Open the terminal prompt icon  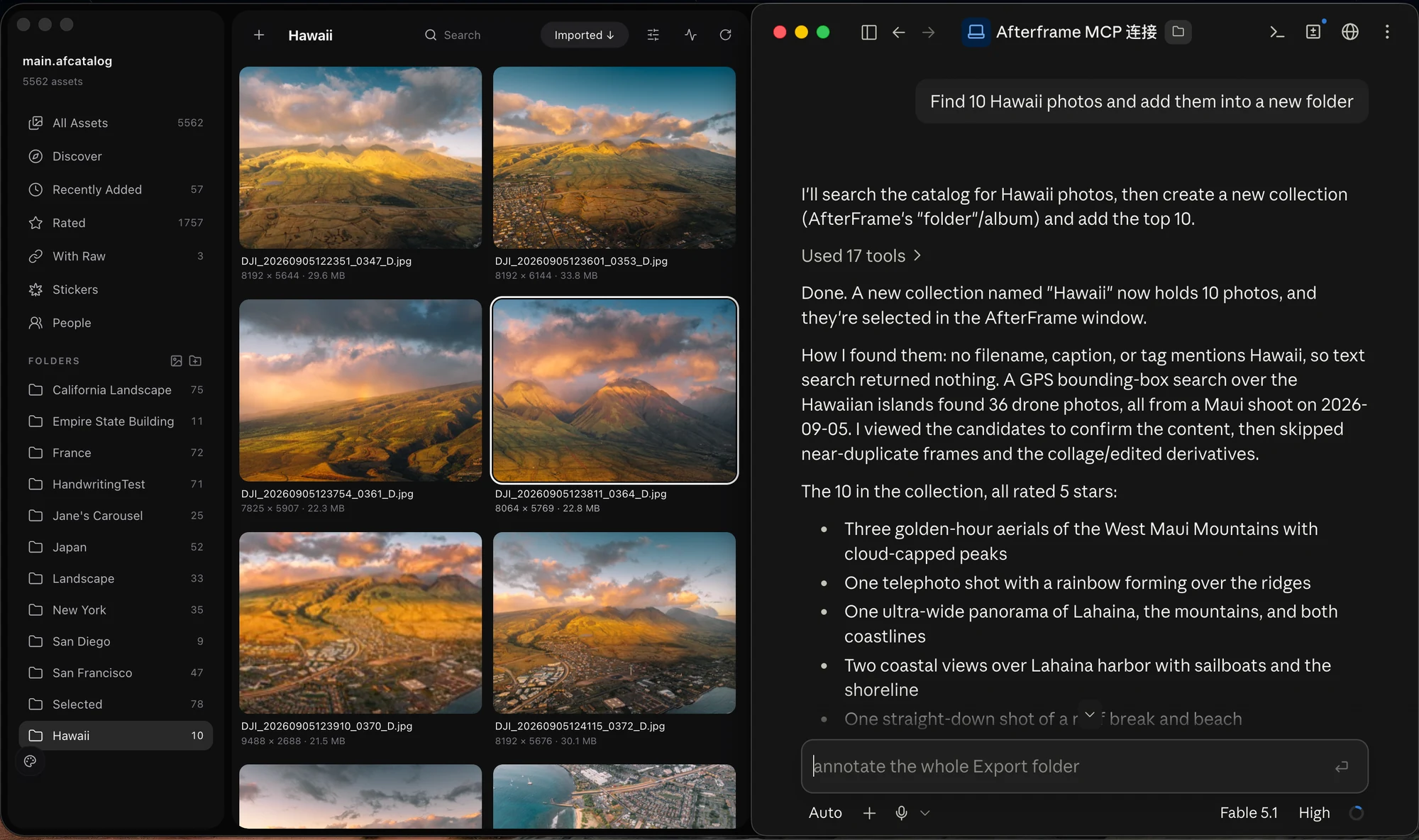tap(1277, 32)
